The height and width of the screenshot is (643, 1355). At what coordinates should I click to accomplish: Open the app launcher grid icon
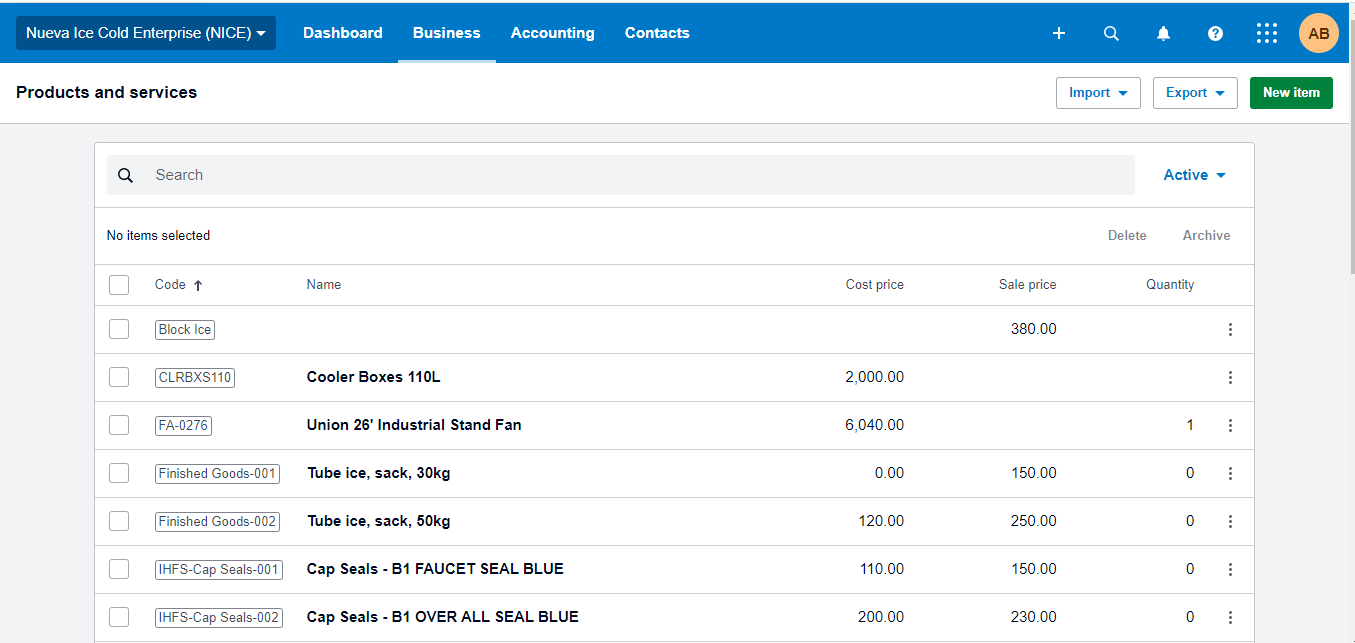point(1267,33)
